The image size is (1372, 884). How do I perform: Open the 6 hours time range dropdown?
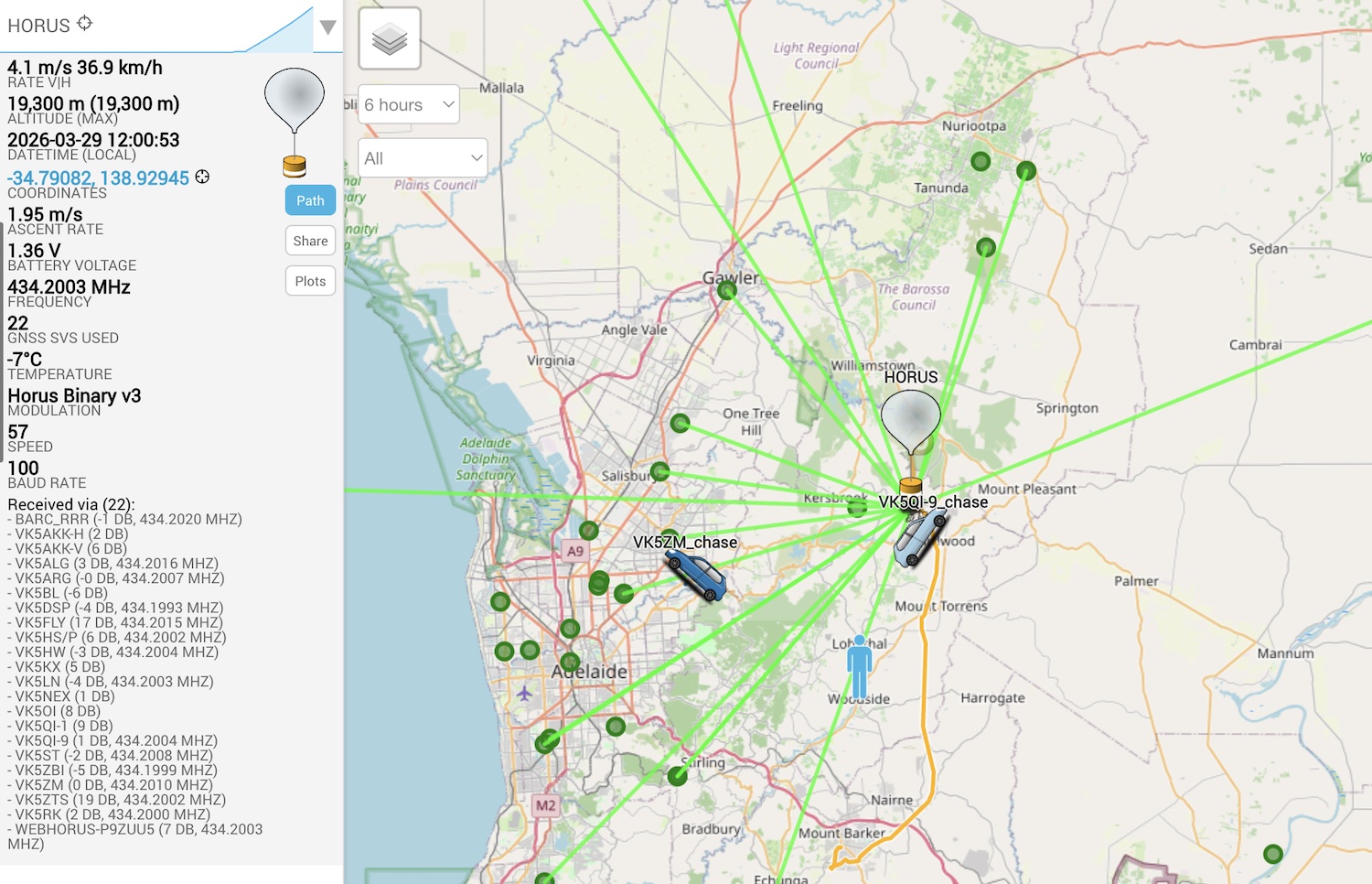click(x=409, y=104)
